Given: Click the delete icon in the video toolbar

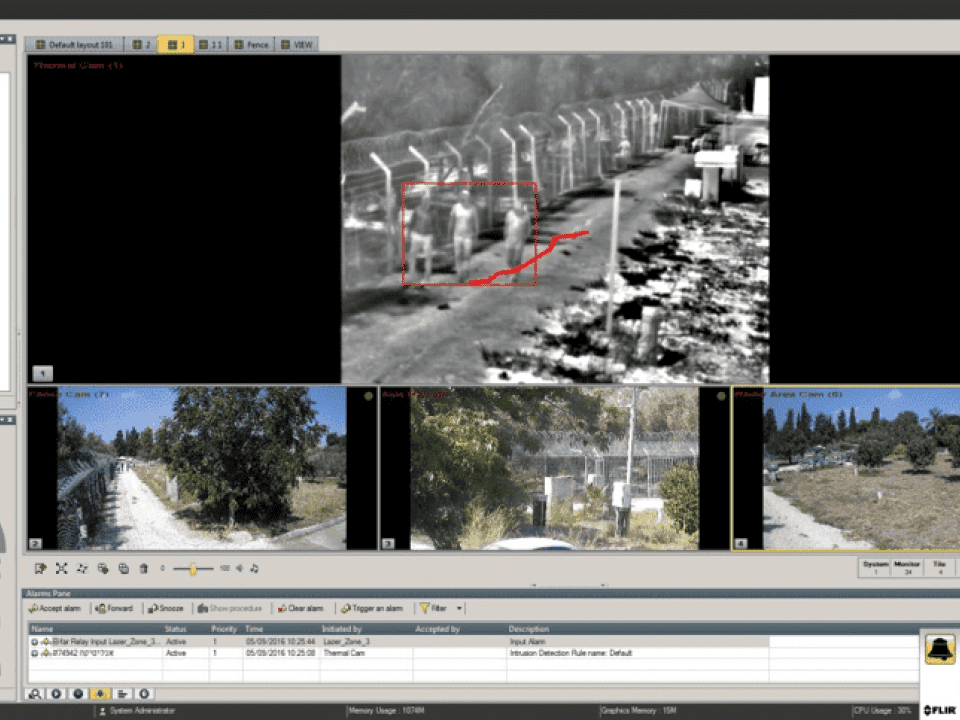Looking at the screenshot, I should (x=142, y=568).
